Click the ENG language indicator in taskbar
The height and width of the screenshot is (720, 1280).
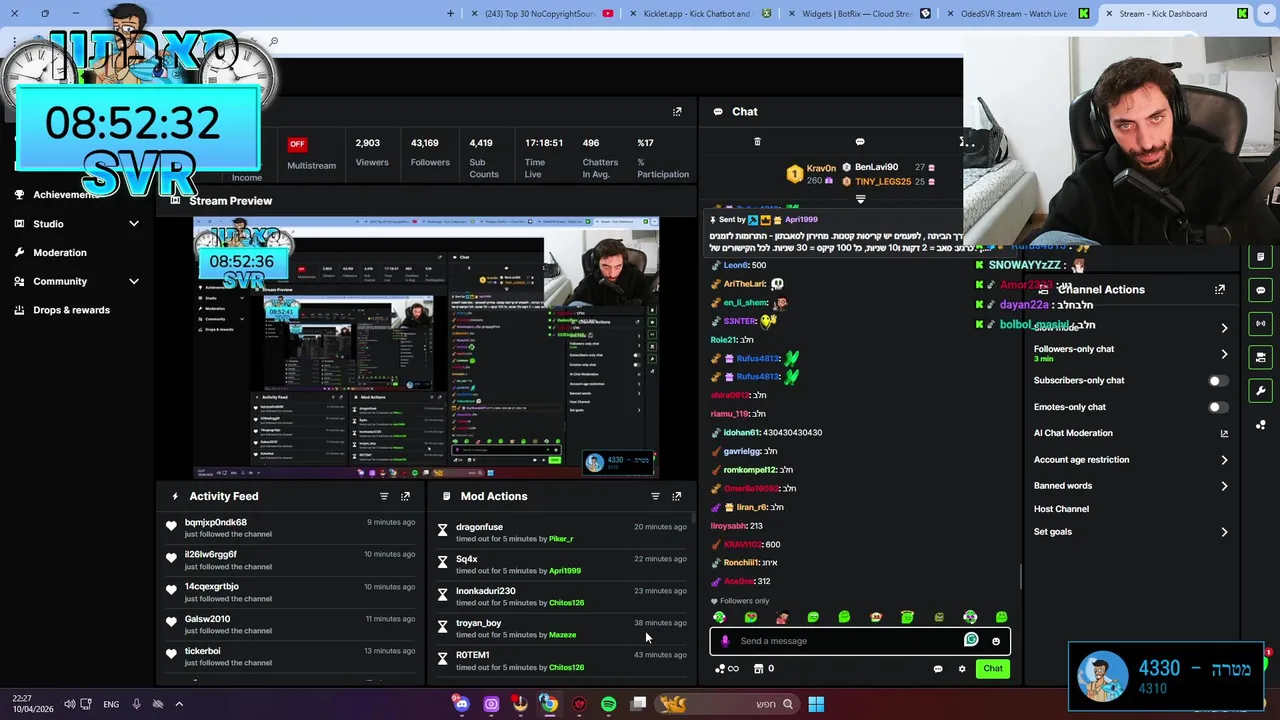coord(111,704)
